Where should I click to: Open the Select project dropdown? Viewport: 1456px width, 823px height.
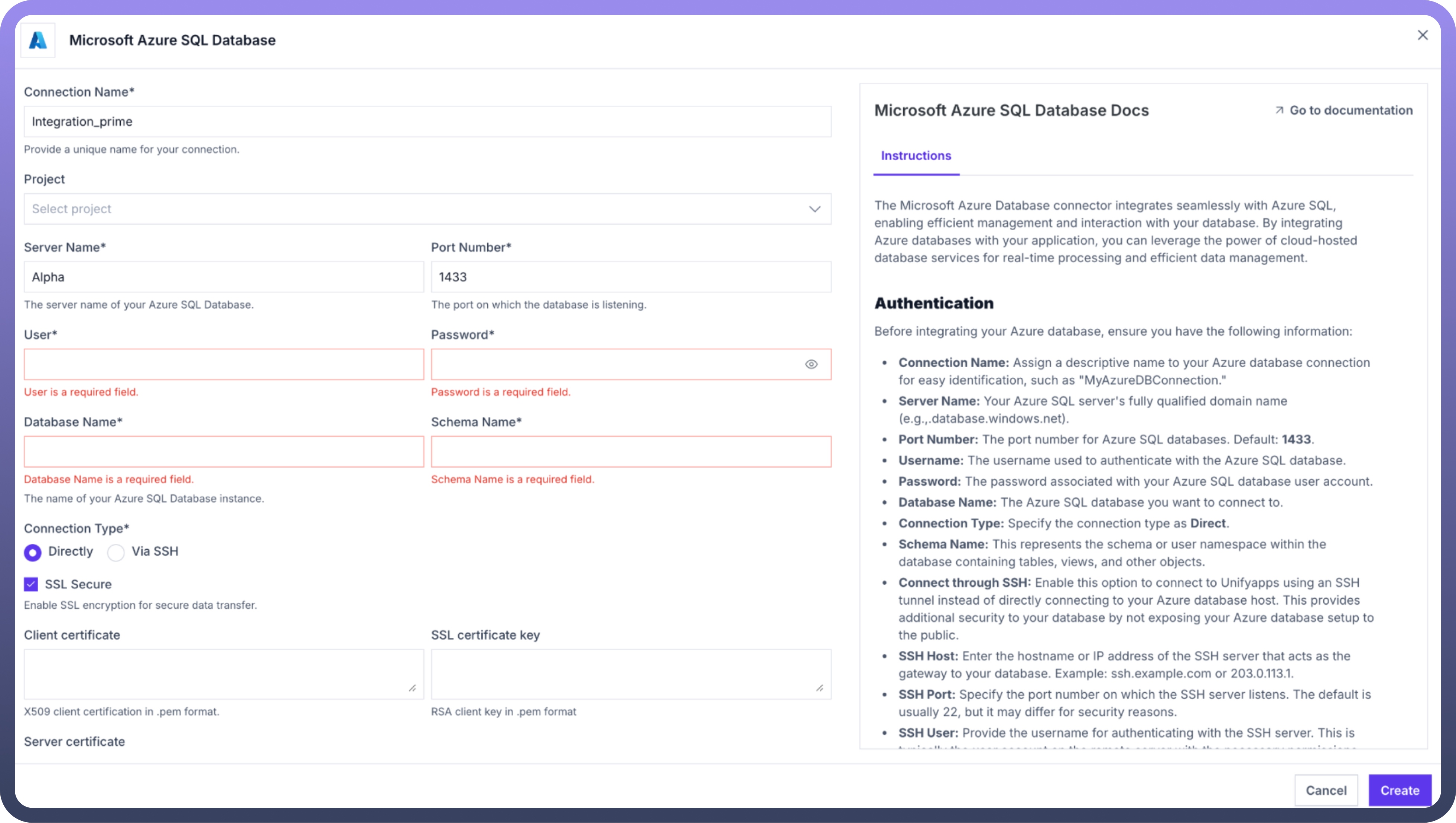(418, 209)
